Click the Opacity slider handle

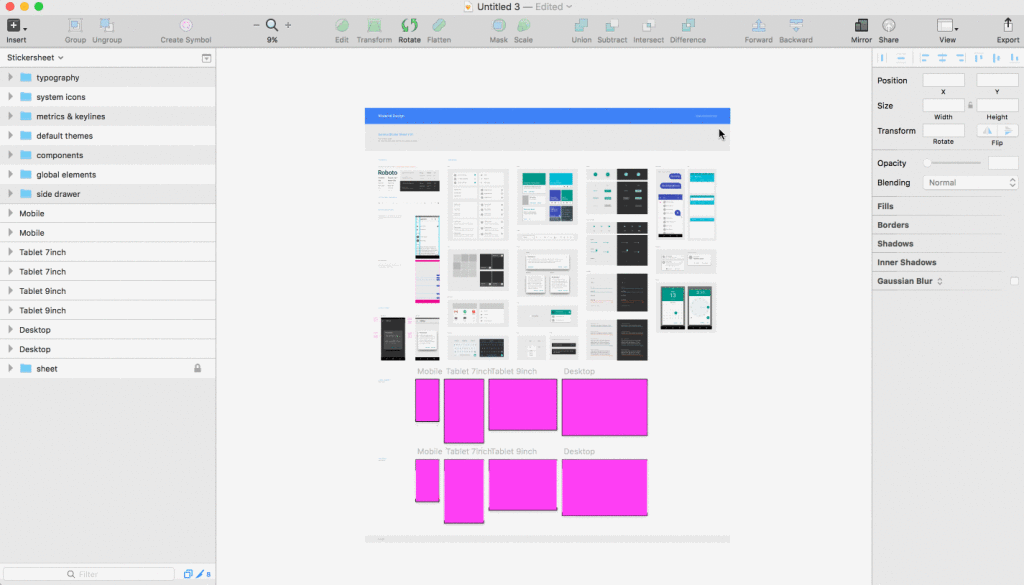[x=927, y=163]
